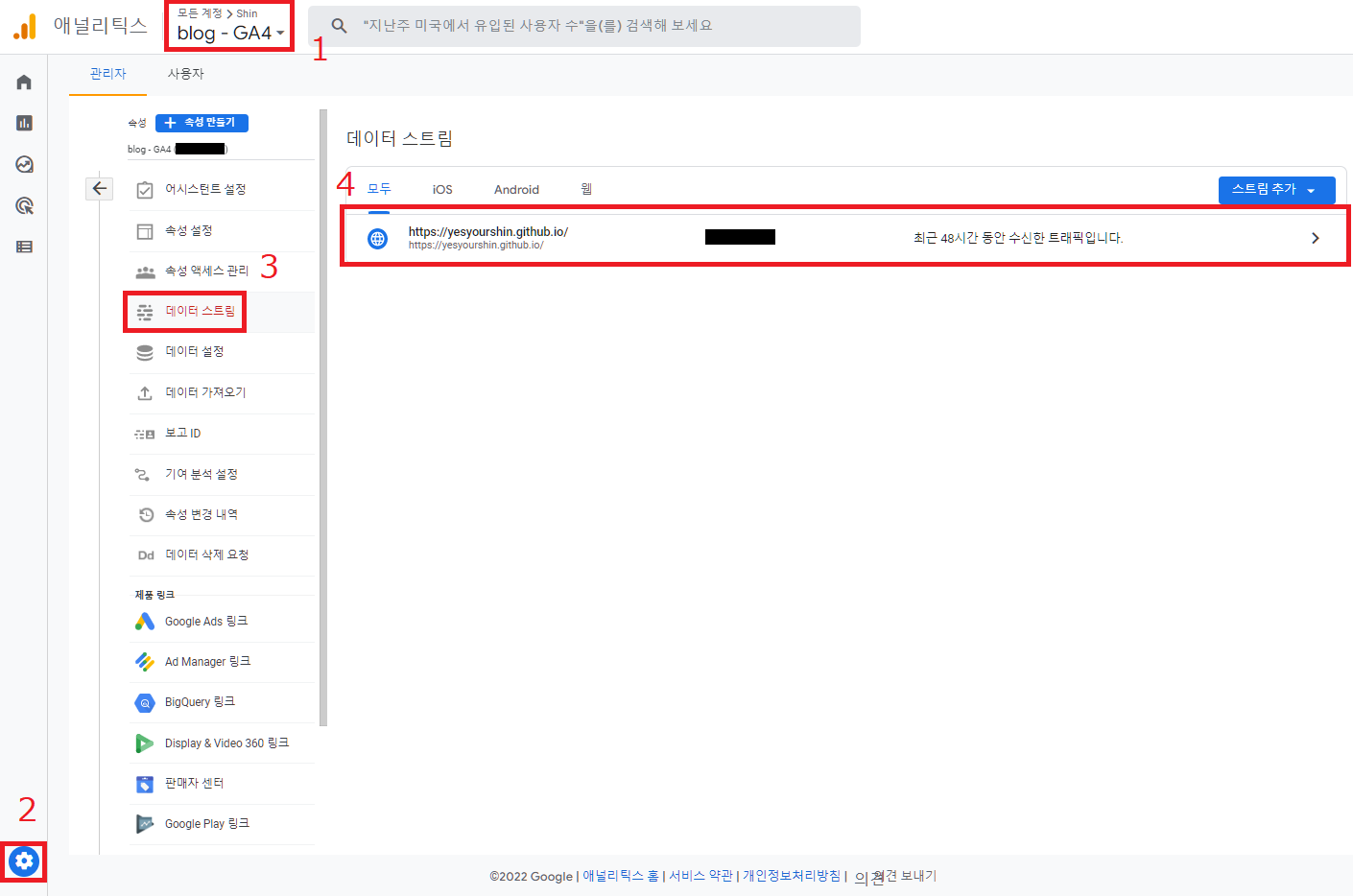Click the Google Ads logo icon
This screenshot has width=1353, height=896.
click(x=145, y=622)
